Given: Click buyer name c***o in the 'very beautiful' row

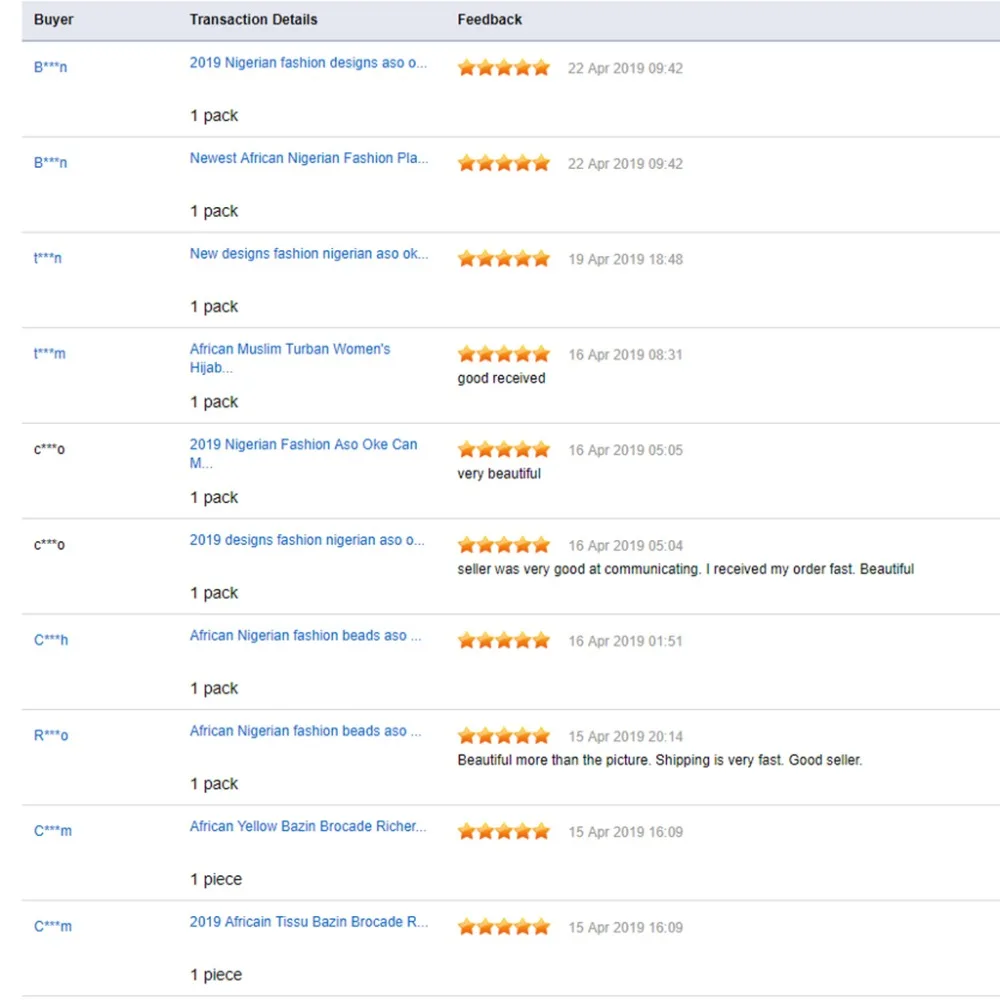Looking at the screenshot, I should point(49,449).
